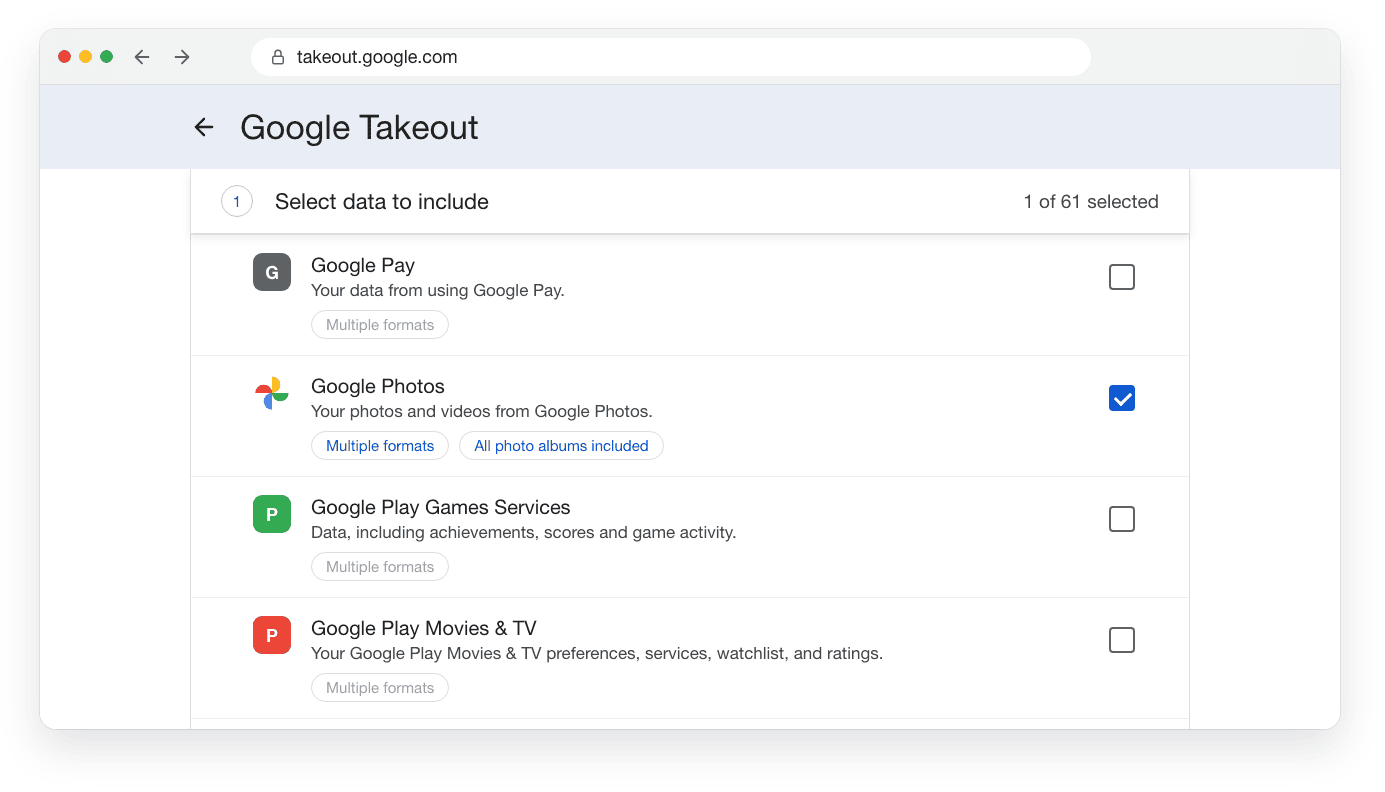Check the Google Pay checkbox
Viewport: 1385px width, 792px height.
click(1122, 277)
